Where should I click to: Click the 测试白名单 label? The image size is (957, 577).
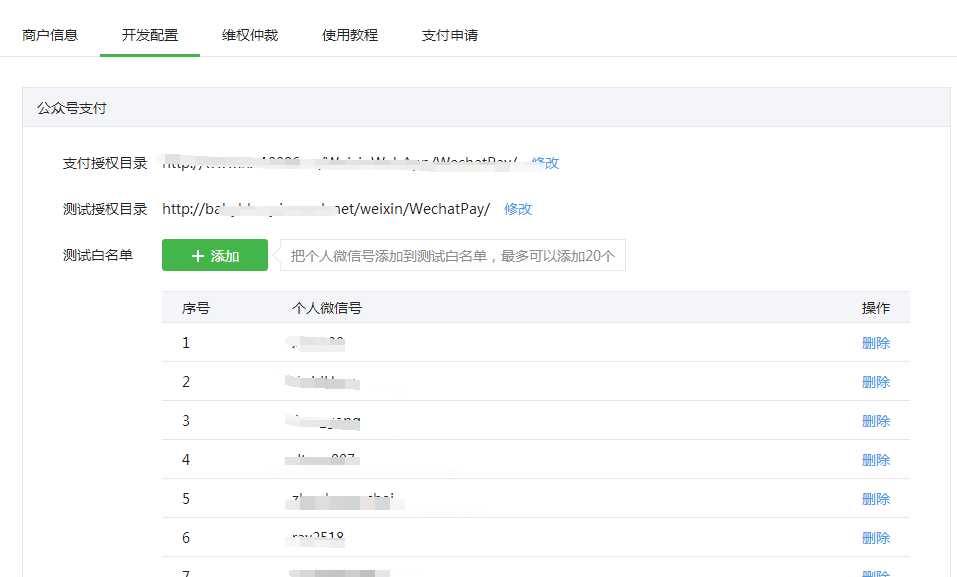click(98, 255)
